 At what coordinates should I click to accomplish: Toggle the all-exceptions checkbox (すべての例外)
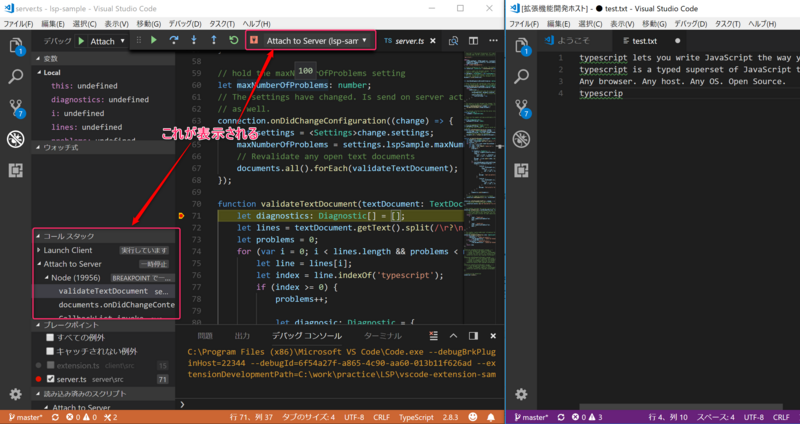point(50,337)
